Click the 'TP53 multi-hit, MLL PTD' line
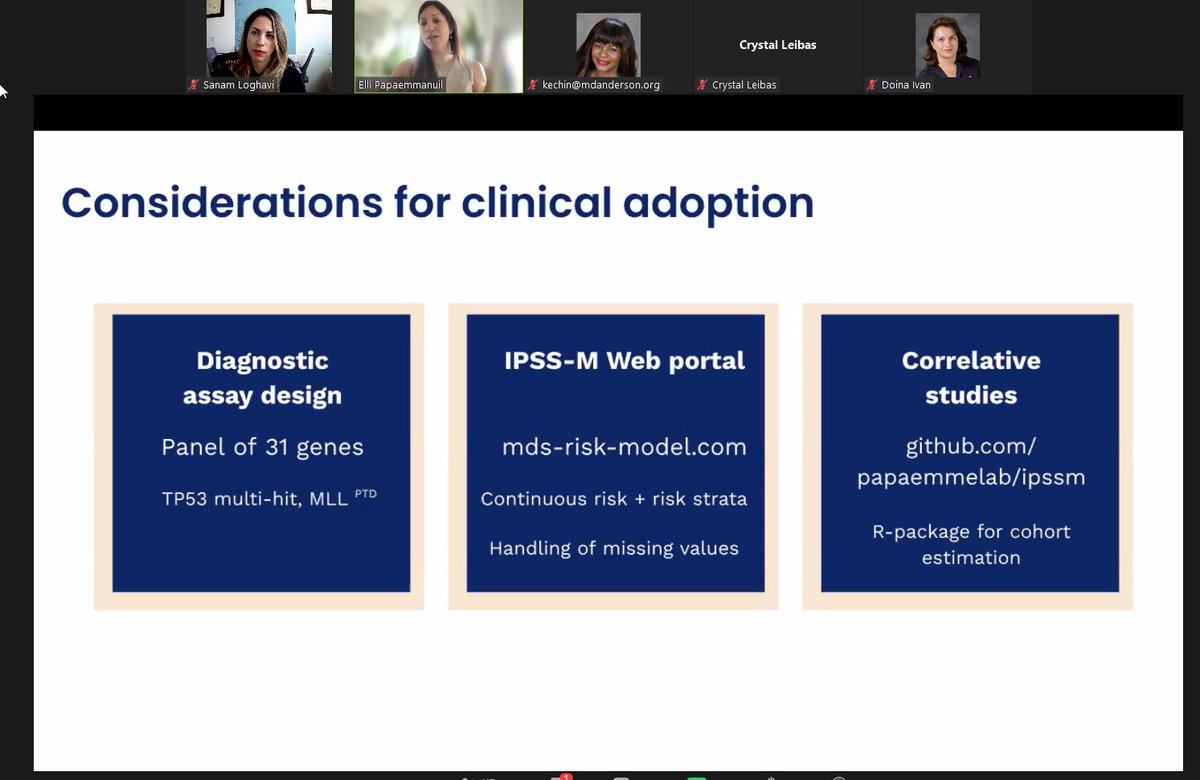Image resolution: width=1200 pixels, height=780 pixels. coord(269,498)
